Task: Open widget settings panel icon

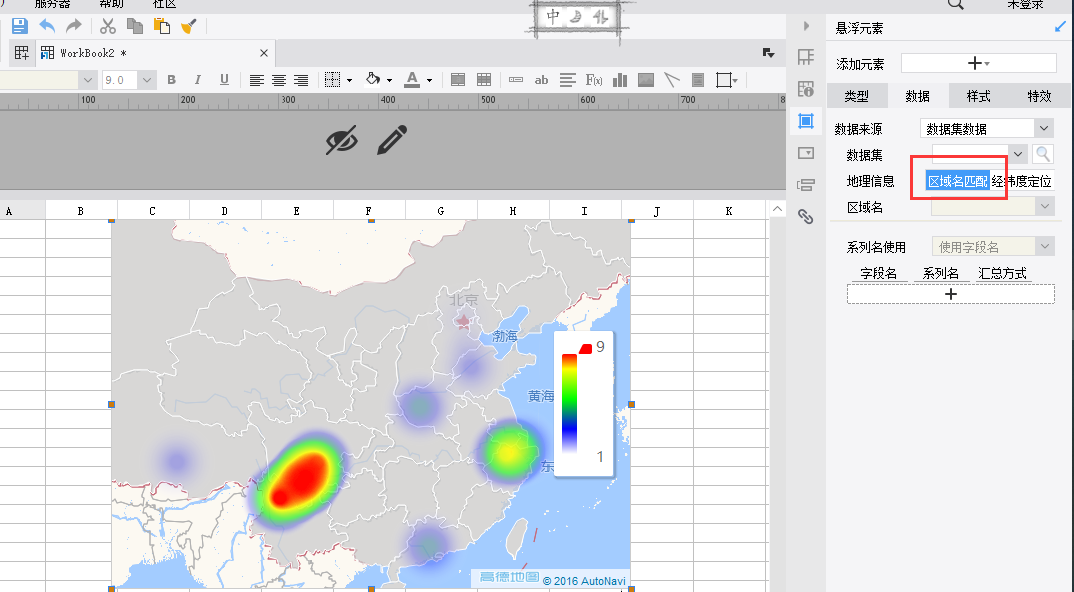Action: (806, 153)
